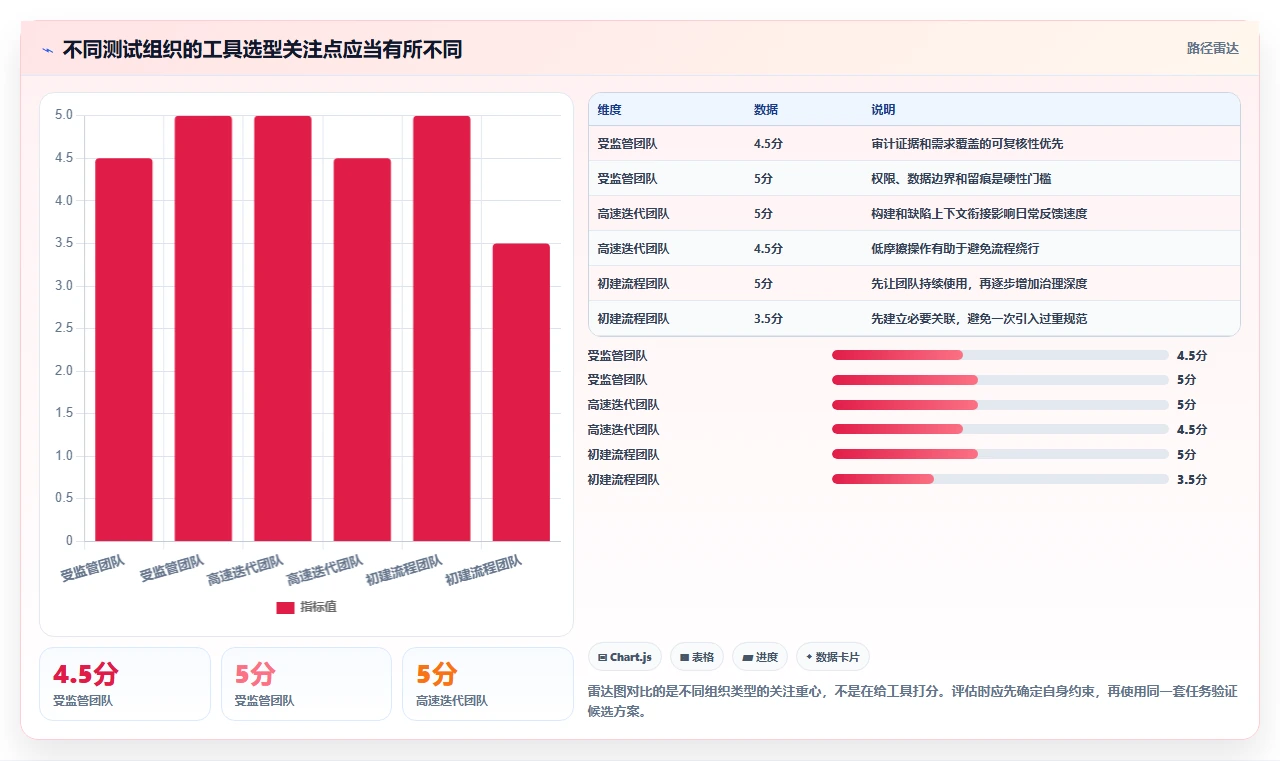Image resolution: width=1280 pixels, height=761 pixels.
Task: Click the progress bar for 初建流程团队 3.5分
Action: click(x=1000, y=479)
